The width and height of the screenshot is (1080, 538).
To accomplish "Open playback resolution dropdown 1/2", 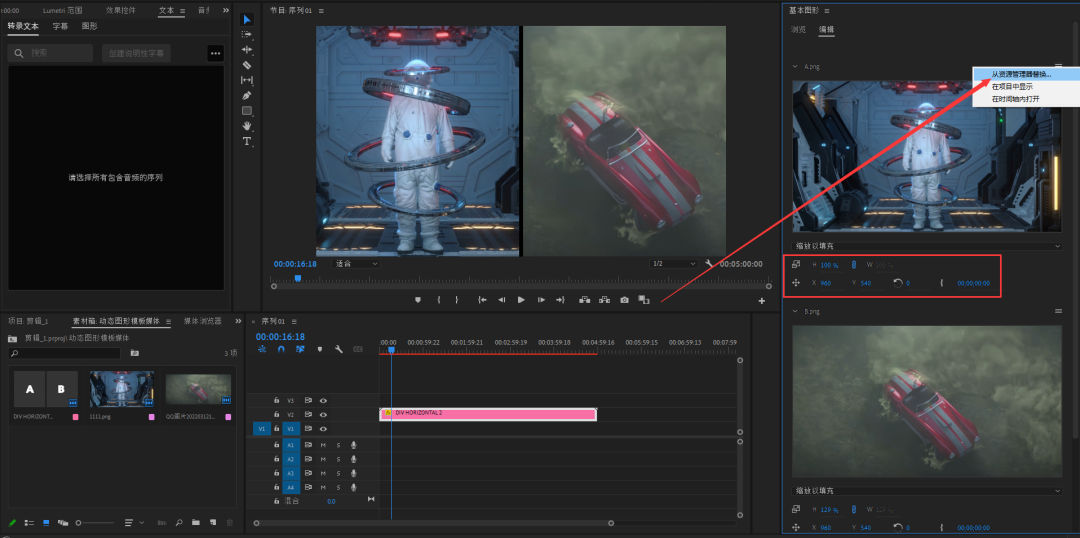I will (674, 264).
